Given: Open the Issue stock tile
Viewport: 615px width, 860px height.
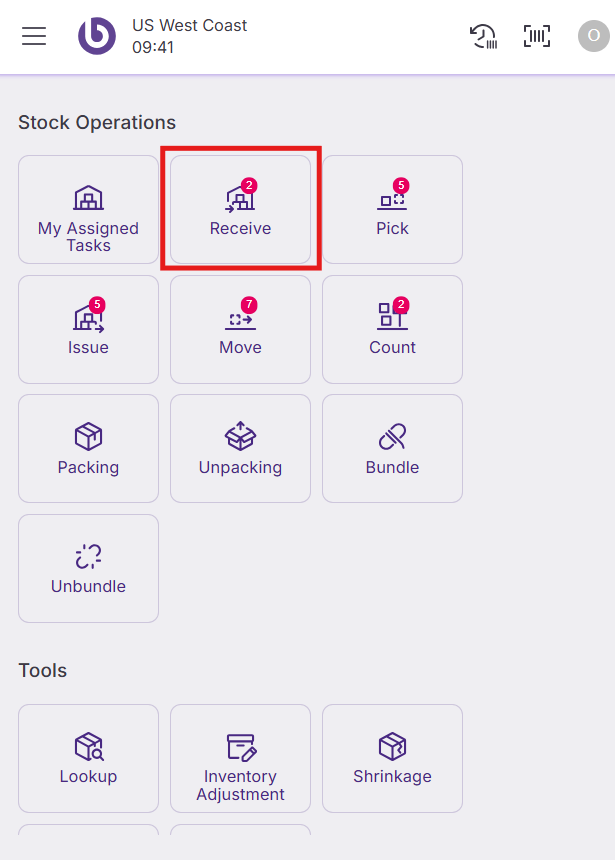Looking at the screenshot, I should tap(88, 329).
